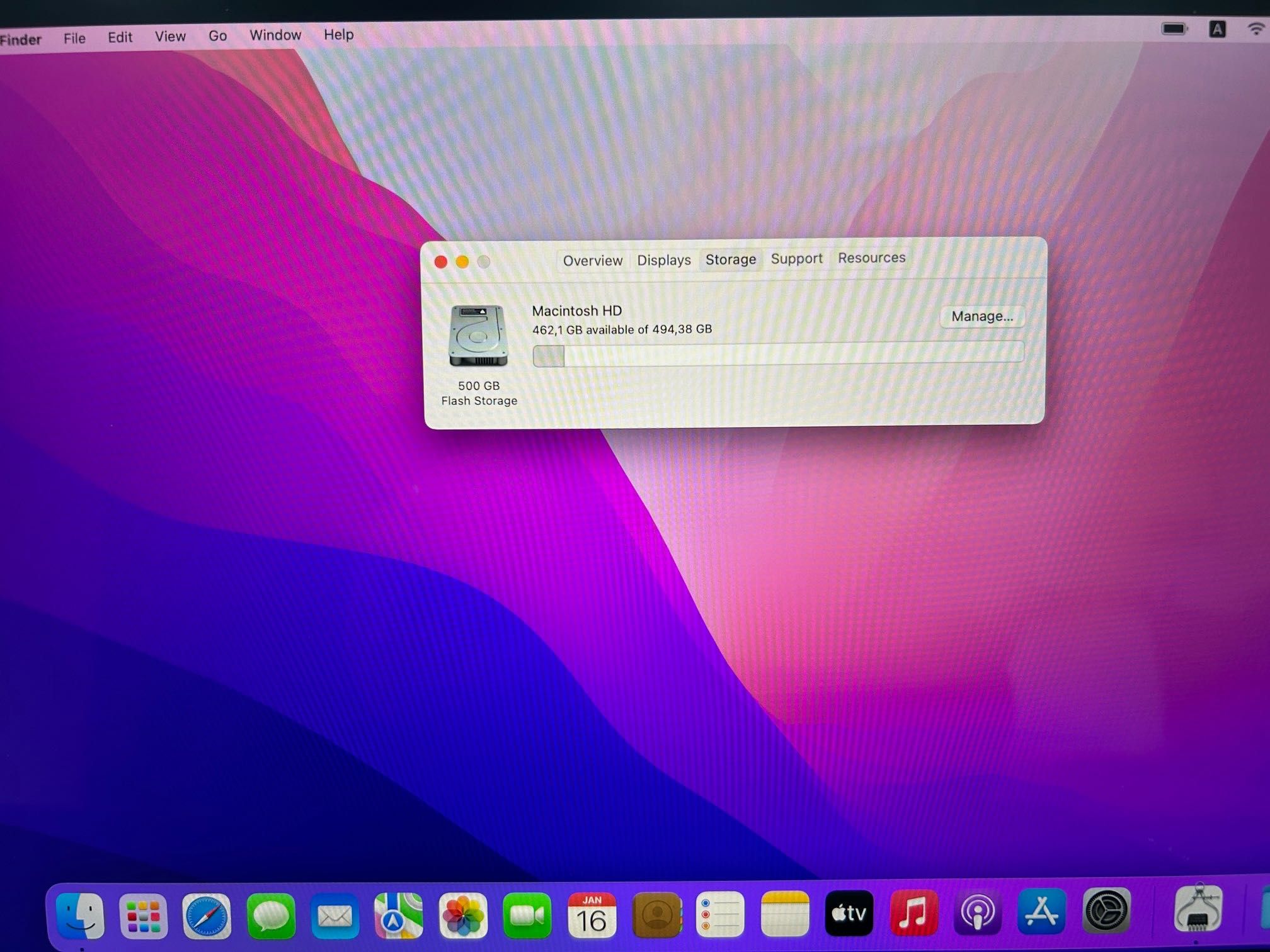Open Calendar showing JAN 16
This screenshot has width=1270, height=952.
(x=592, y=915)
